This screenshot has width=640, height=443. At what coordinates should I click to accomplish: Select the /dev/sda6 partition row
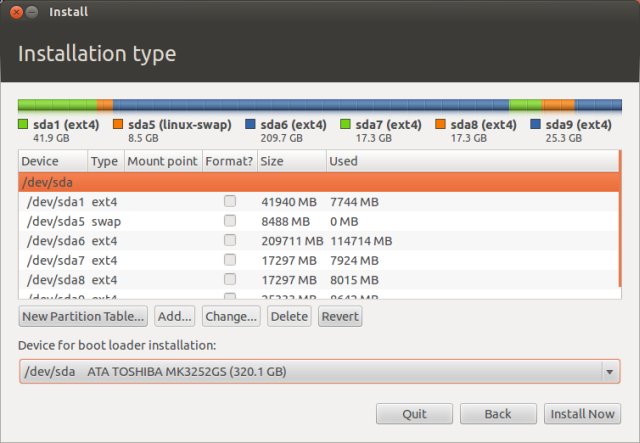[x=318, y=241]
